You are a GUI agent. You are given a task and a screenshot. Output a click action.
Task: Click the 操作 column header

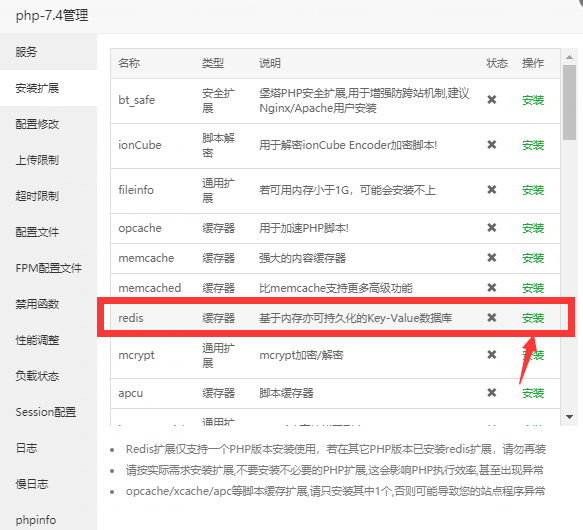tap(533, 63)
